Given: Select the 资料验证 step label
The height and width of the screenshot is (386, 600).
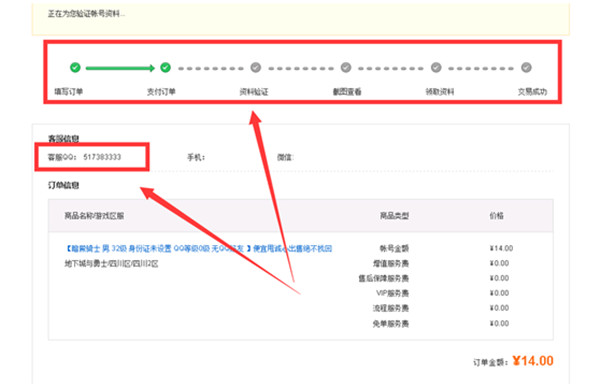Looking at the screenshot, I should [254, 92].
